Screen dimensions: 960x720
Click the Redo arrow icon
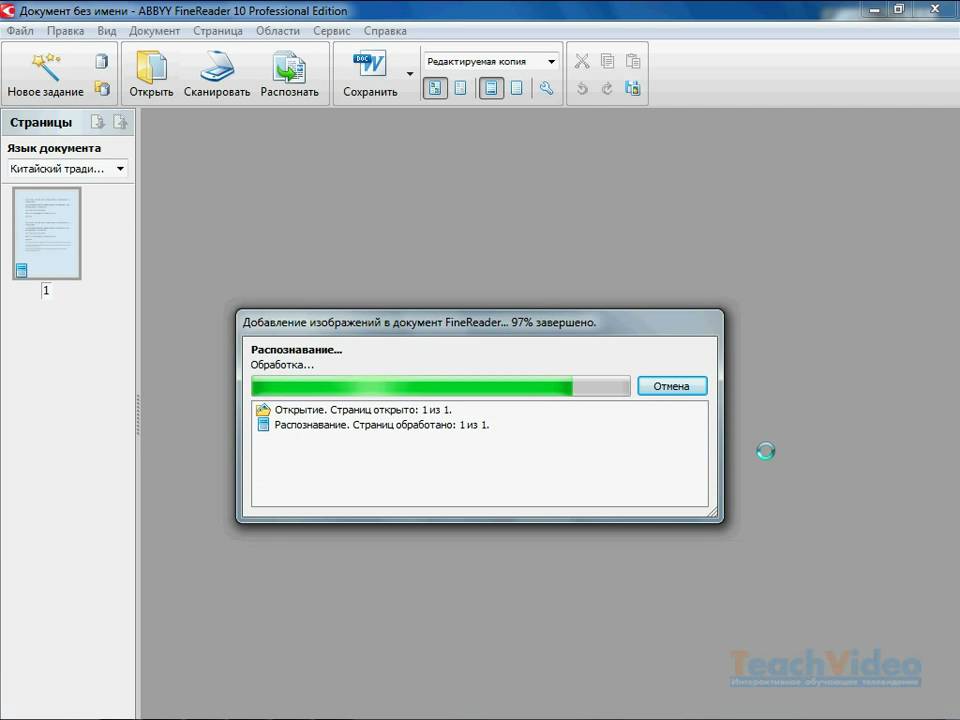coord(607,89)
